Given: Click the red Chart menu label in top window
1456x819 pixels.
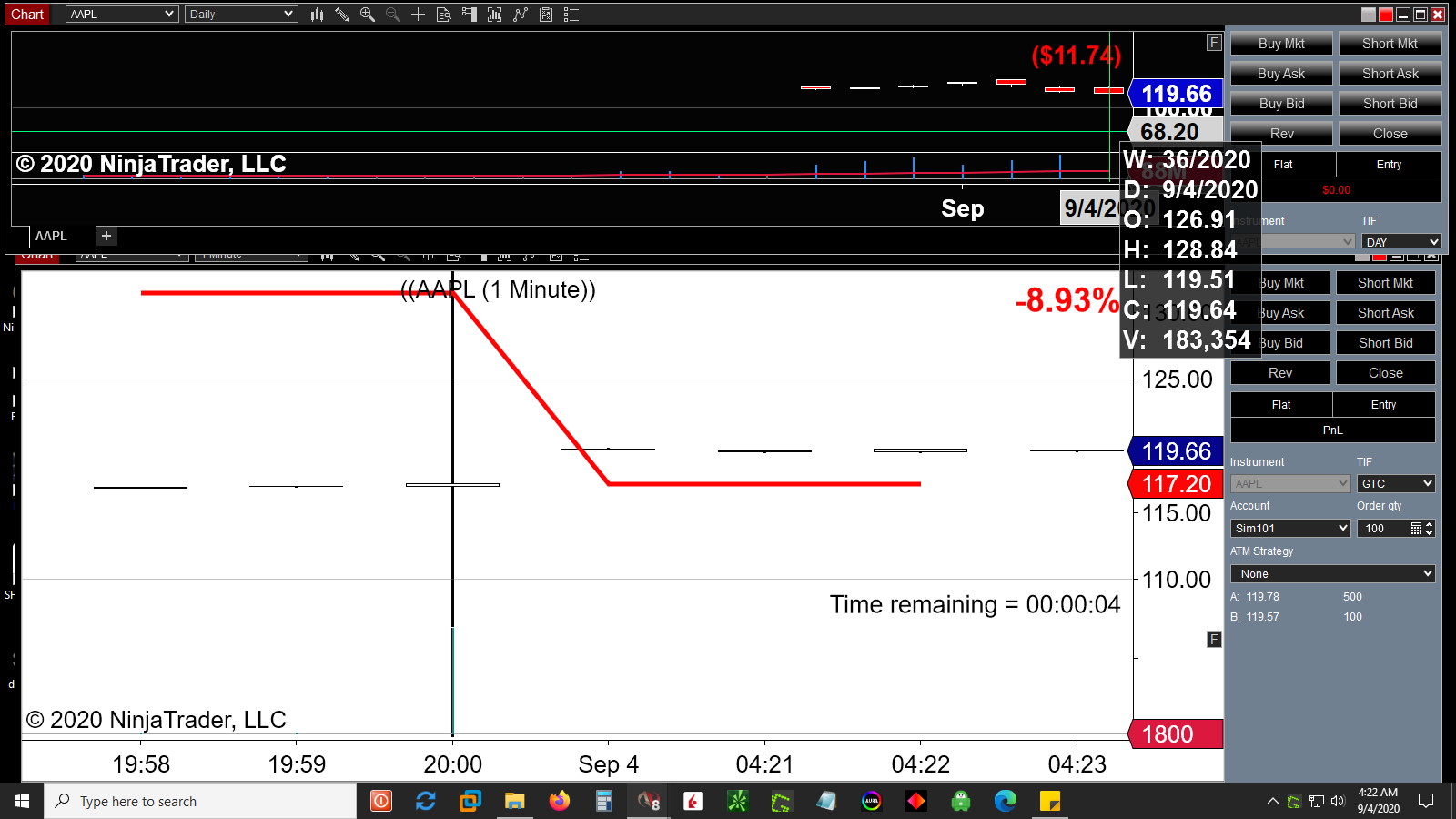Looking at the screenshot, I should click(x=27, y=15).
